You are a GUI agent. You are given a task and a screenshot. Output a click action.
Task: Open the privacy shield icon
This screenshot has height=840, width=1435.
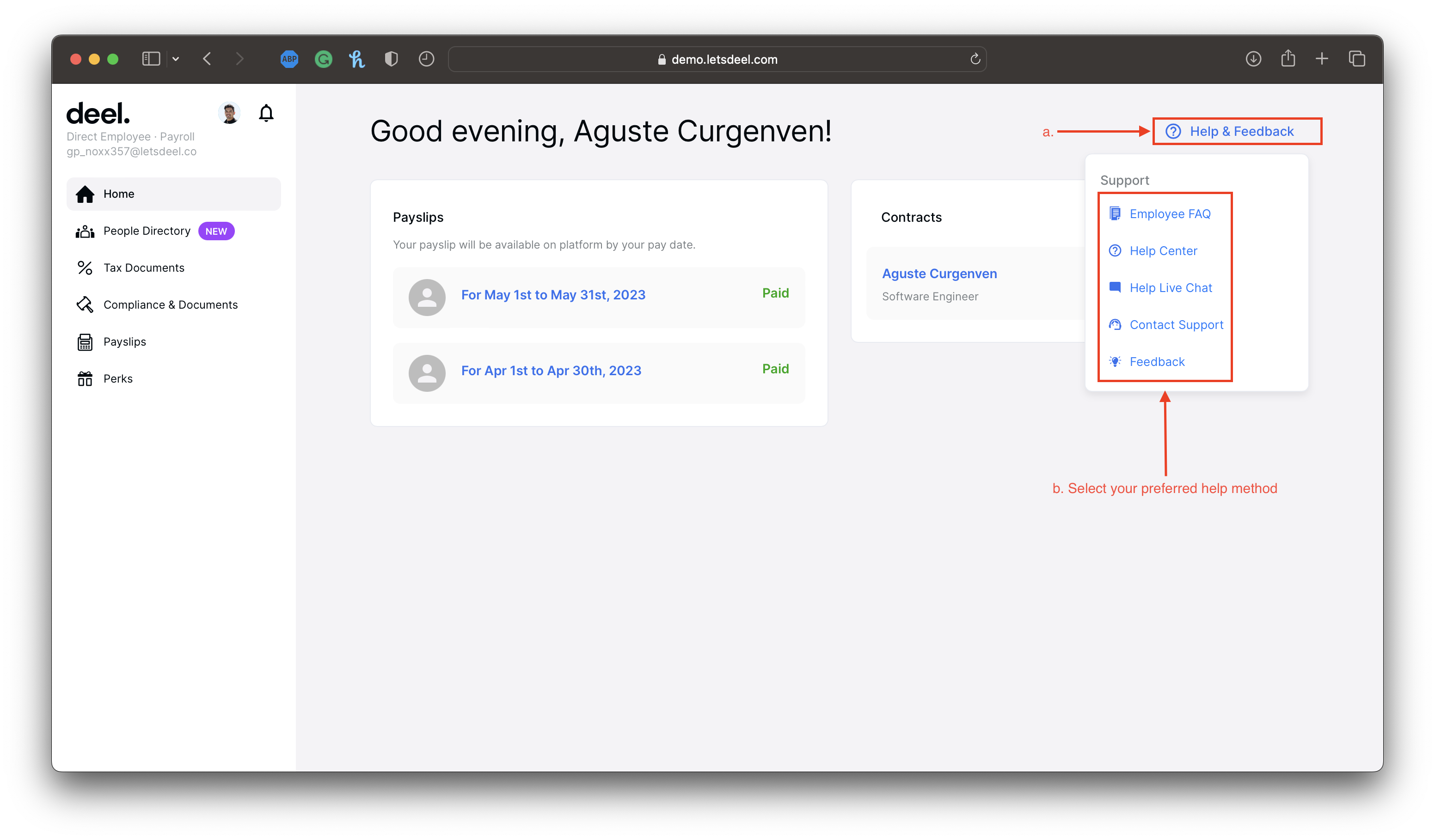click(391, 59)
